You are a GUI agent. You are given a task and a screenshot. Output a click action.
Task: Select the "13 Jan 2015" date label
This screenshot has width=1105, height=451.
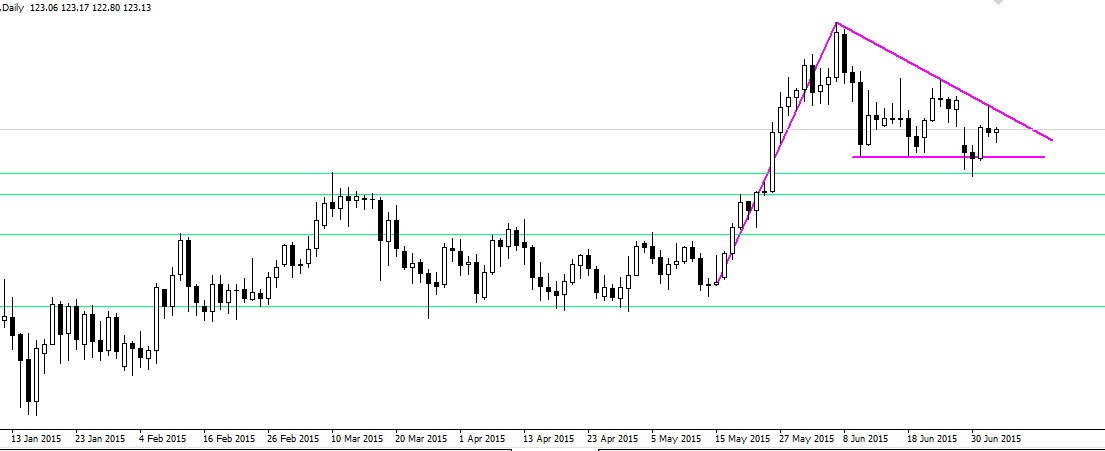pyautogui.click(x=36, y=438)
